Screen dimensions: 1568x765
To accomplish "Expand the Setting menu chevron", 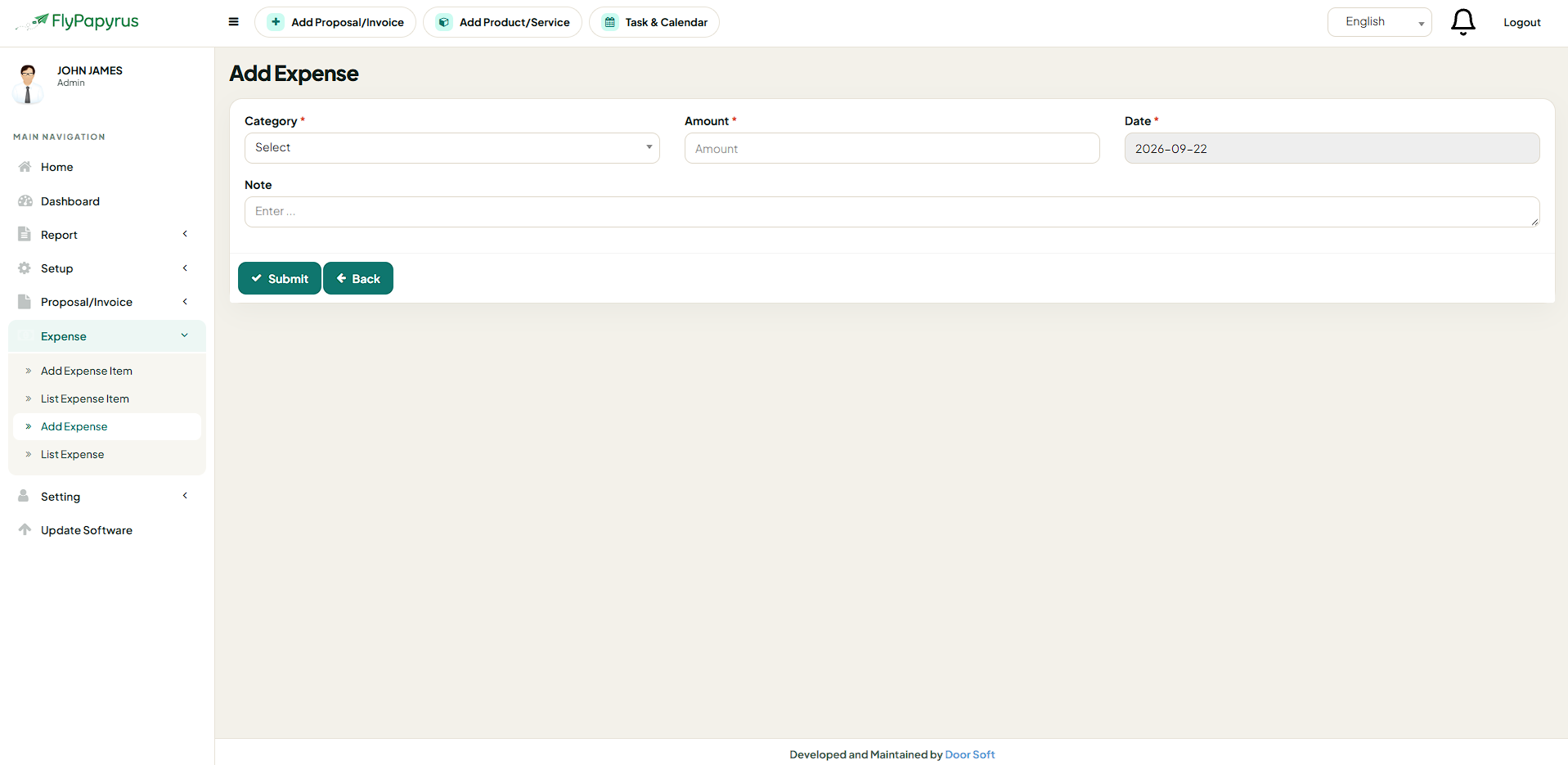I will click(x=186, y=496).
